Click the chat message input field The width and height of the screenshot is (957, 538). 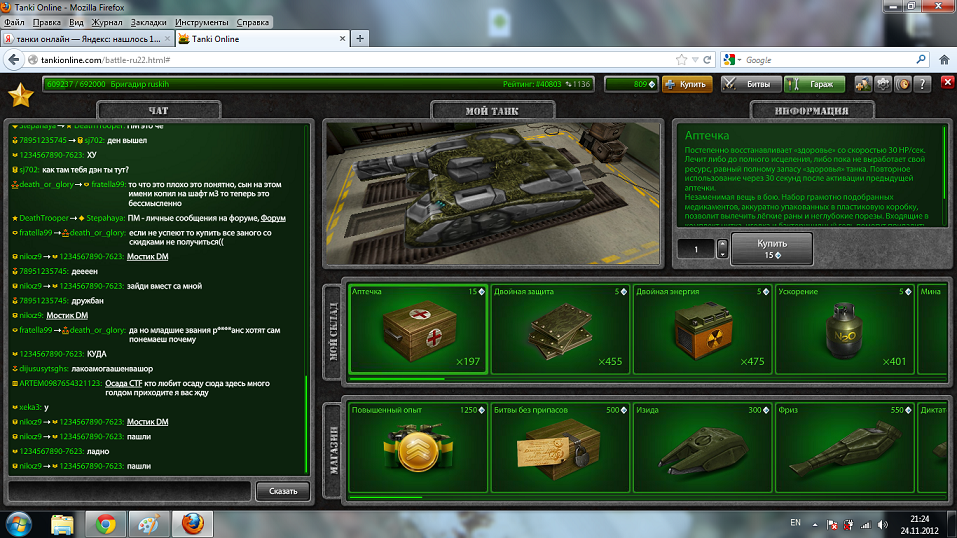click(x=129, y=490)
